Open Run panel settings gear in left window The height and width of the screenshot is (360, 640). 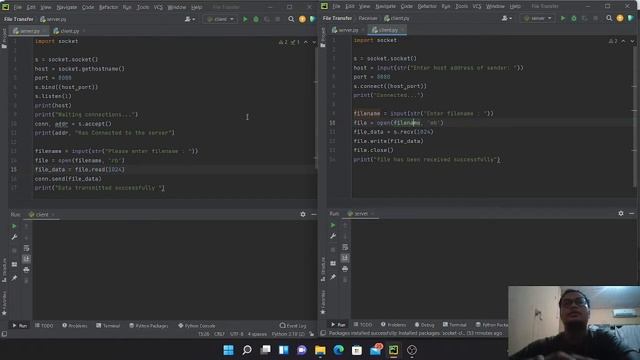coord(303,214)
